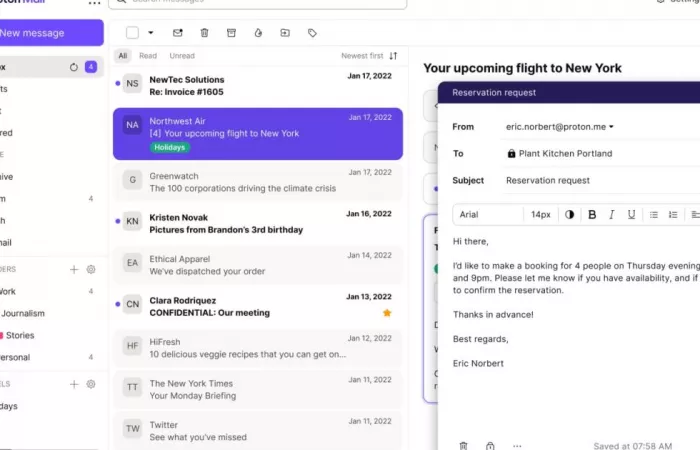
Task: Switch to the Unread filter tab
Action: 182,56
